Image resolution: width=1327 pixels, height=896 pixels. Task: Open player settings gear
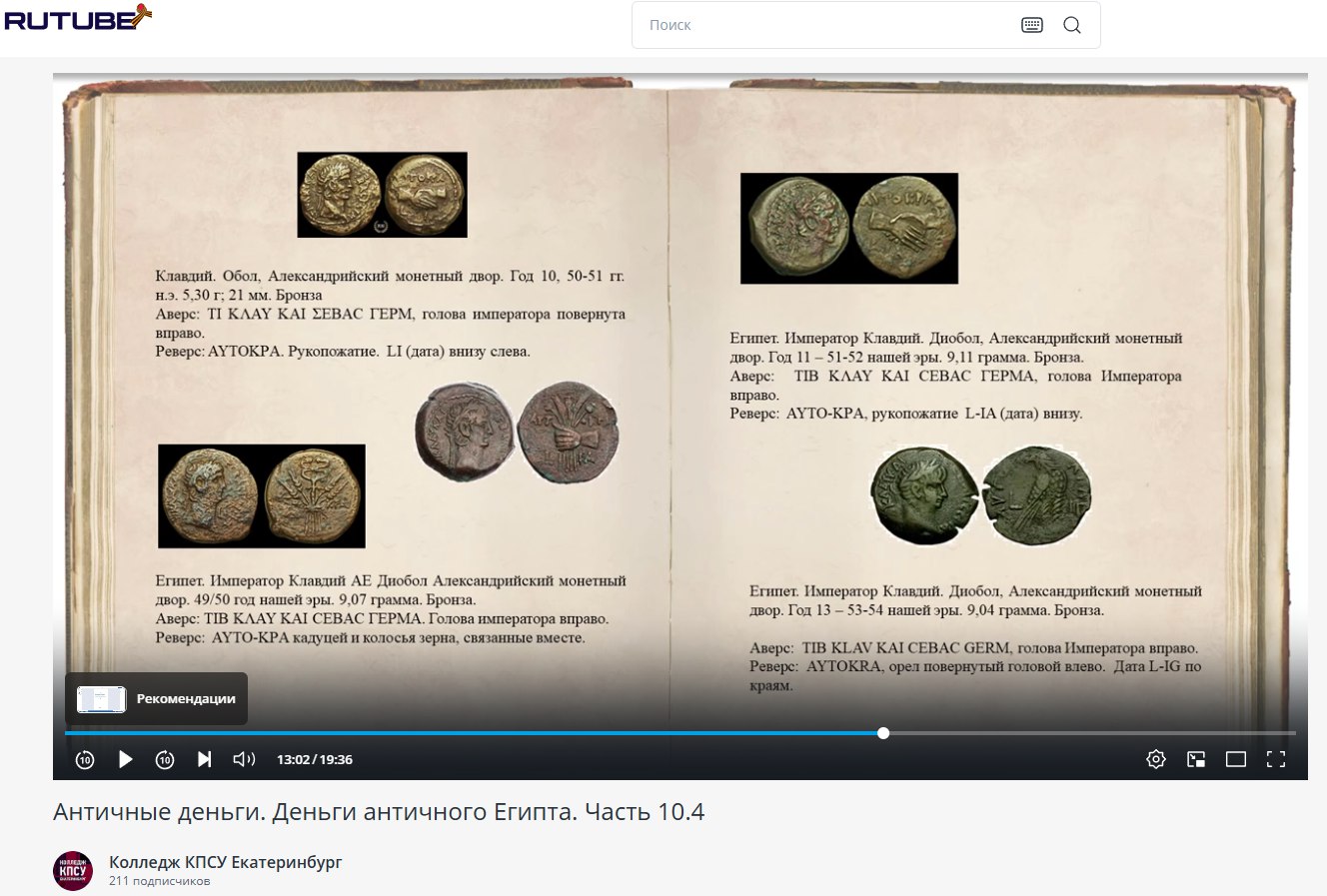1156,759
